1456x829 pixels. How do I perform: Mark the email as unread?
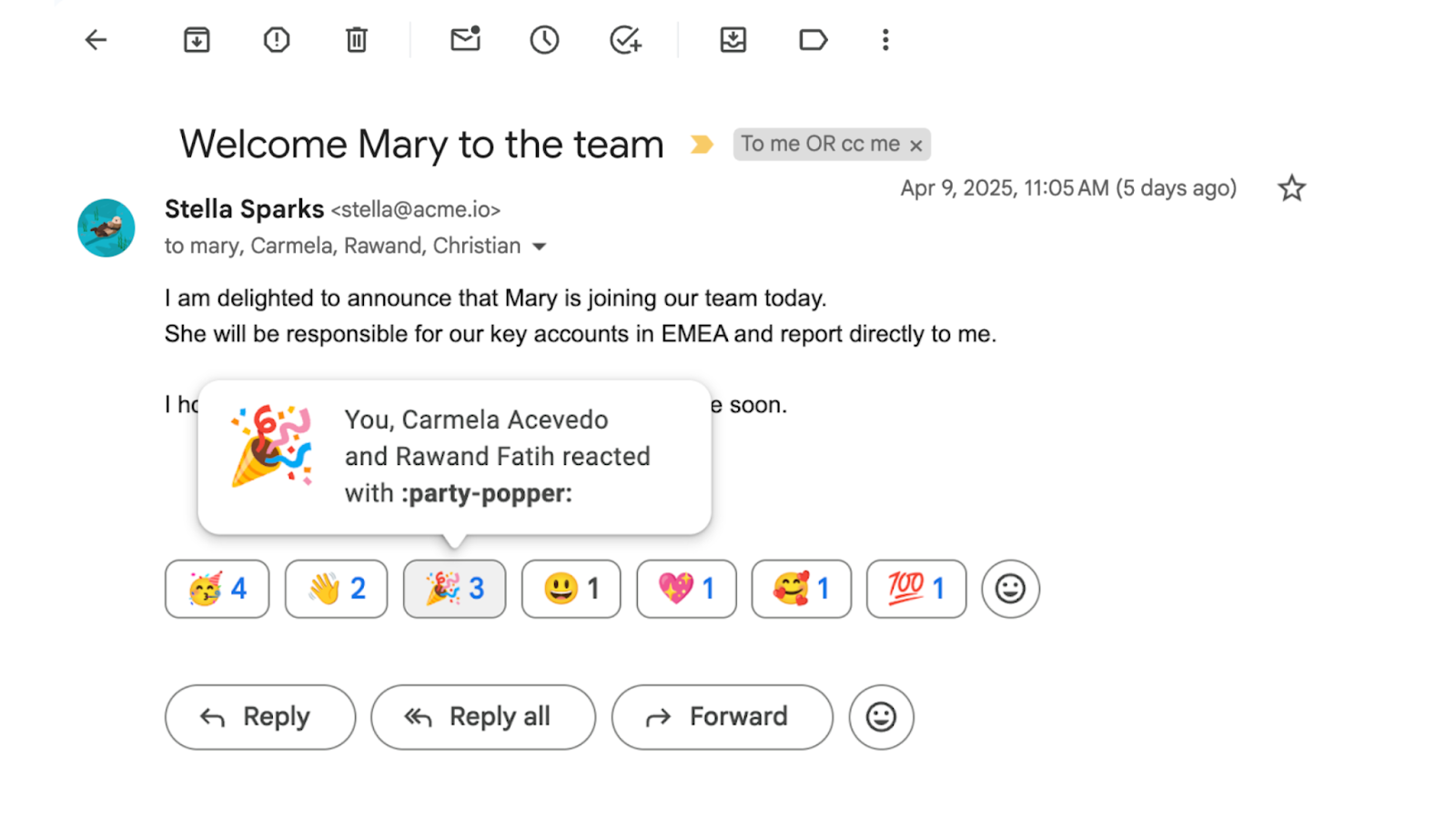point(465,40)
